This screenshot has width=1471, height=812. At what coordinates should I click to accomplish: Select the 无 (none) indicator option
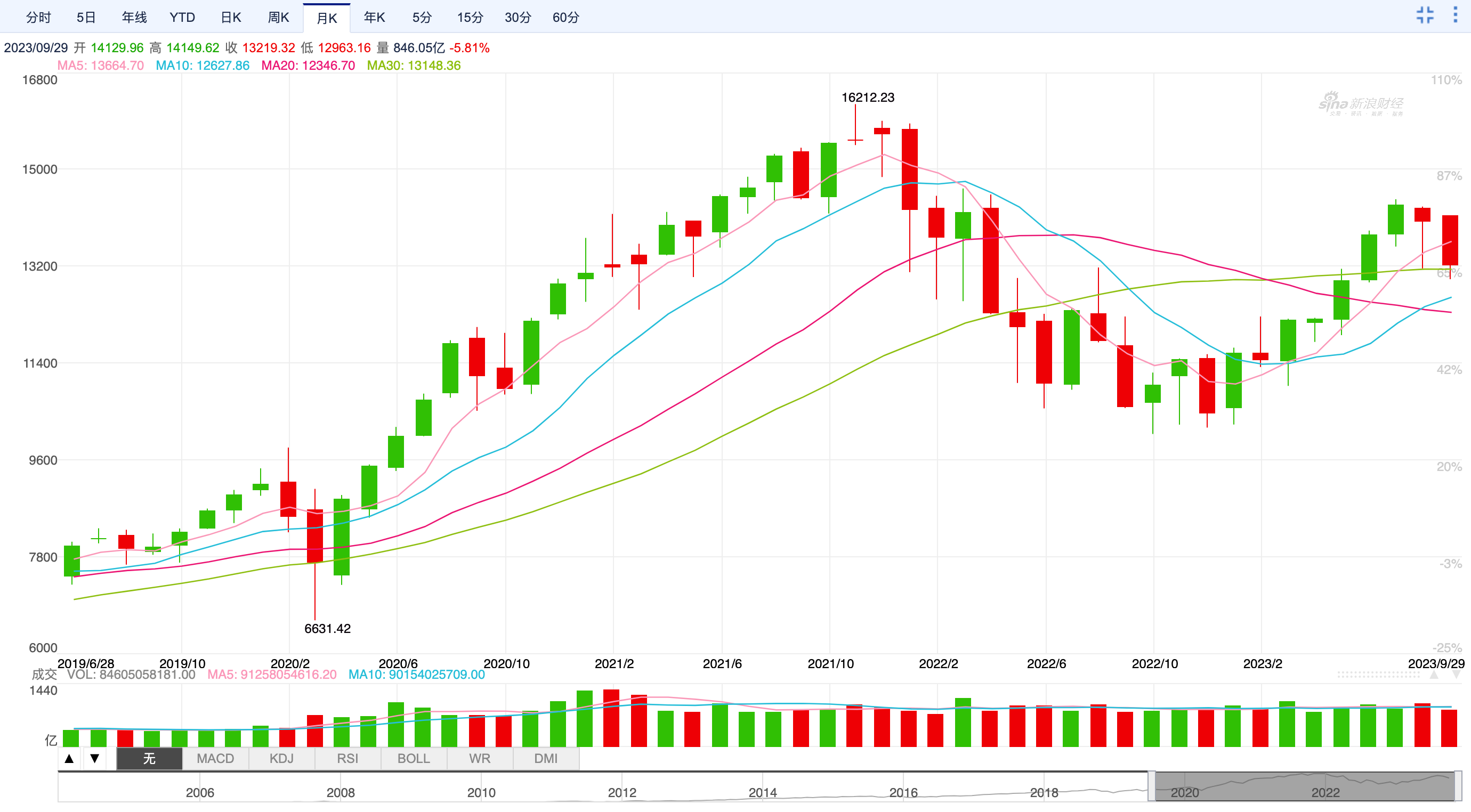(x=149, y=758)
